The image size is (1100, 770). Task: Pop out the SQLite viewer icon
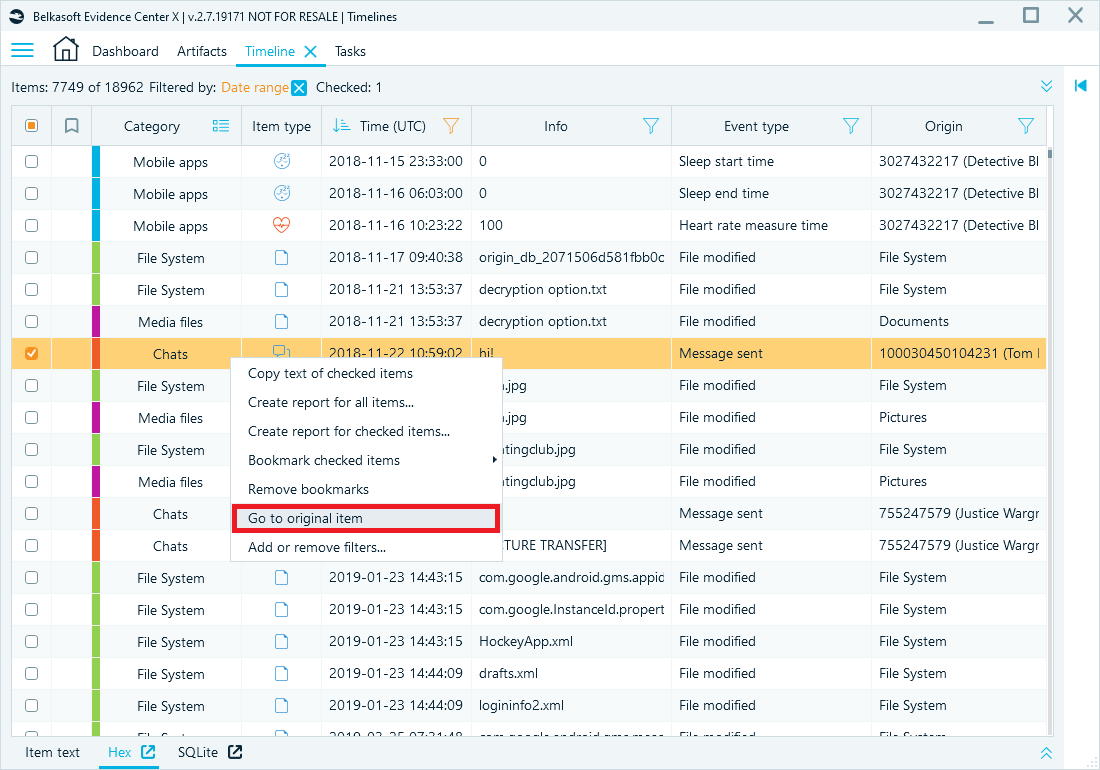pyautogui.click(x=235, y=752)
